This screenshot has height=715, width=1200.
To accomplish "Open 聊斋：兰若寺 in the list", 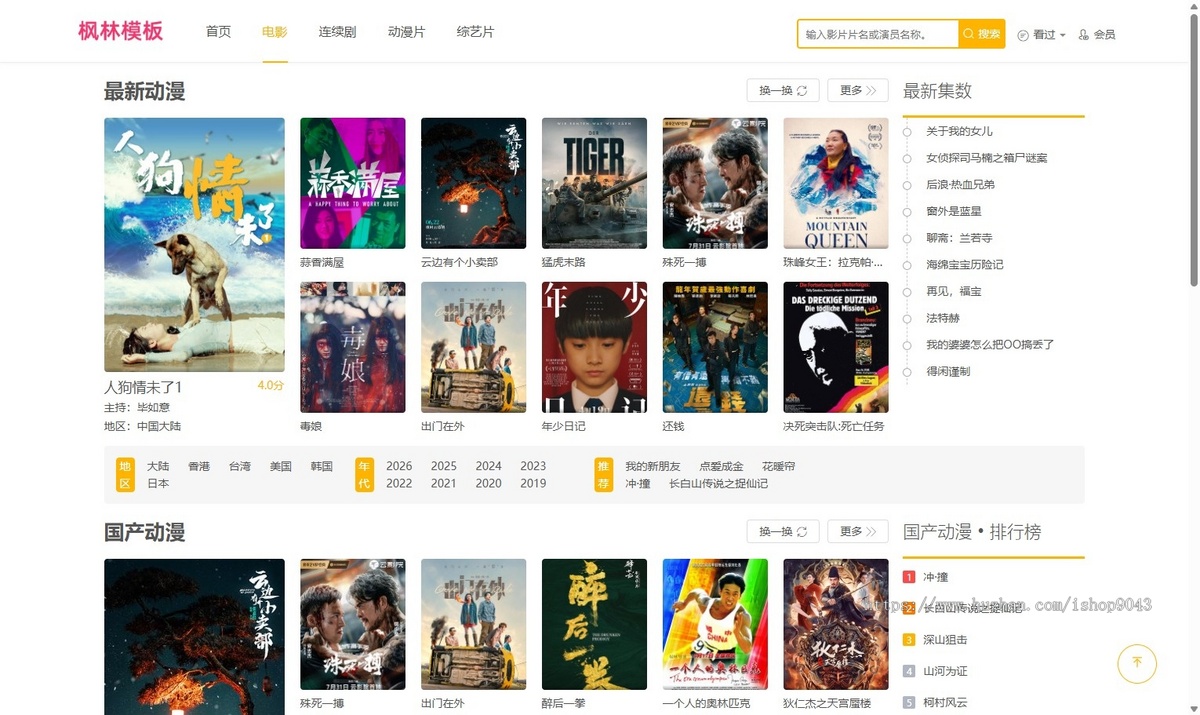I will point(959,238).
